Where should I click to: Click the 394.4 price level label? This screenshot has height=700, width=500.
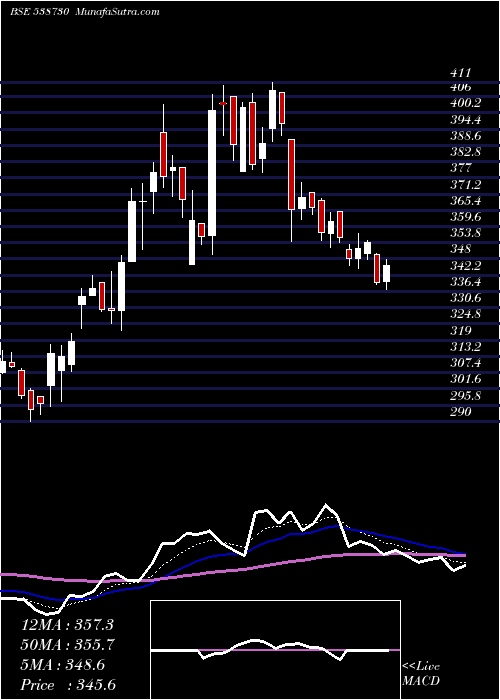[x=466, y=120]
